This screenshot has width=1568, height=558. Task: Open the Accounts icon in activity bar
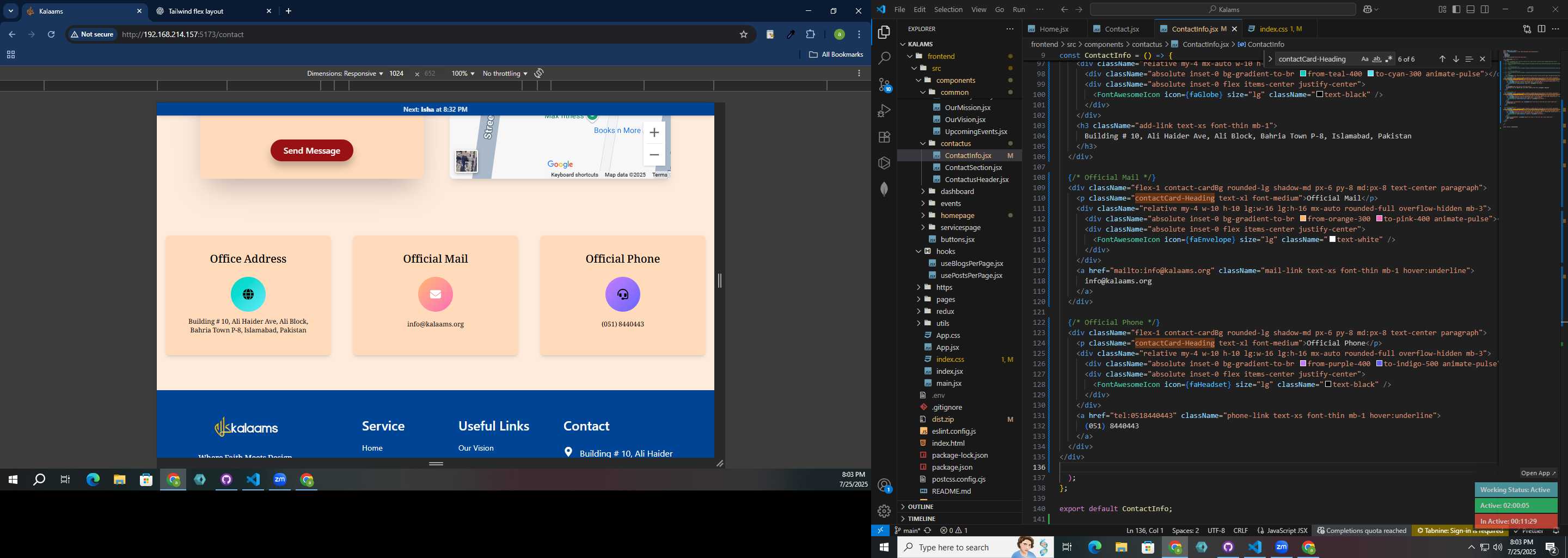click(884, 486)
